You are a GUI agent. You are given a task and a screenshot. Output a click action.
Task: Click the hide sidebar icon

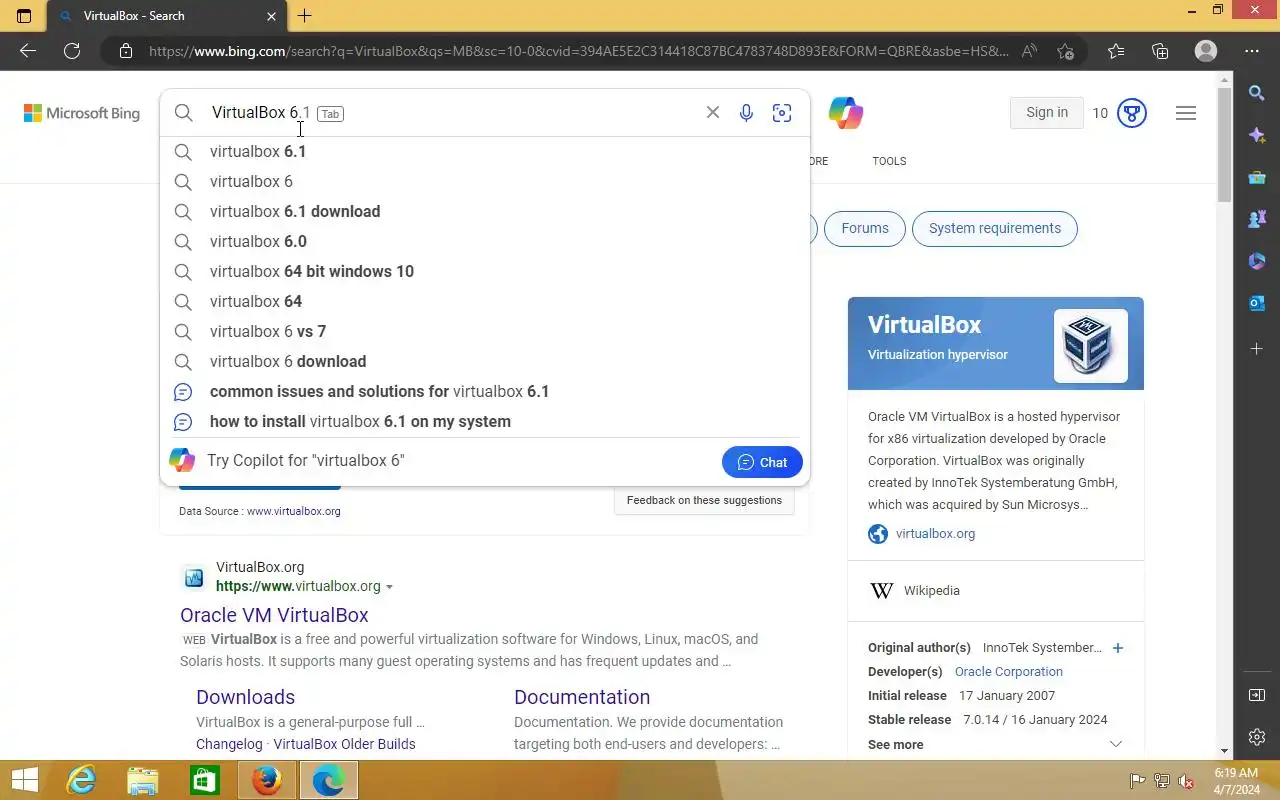[x=1257, y=695]
